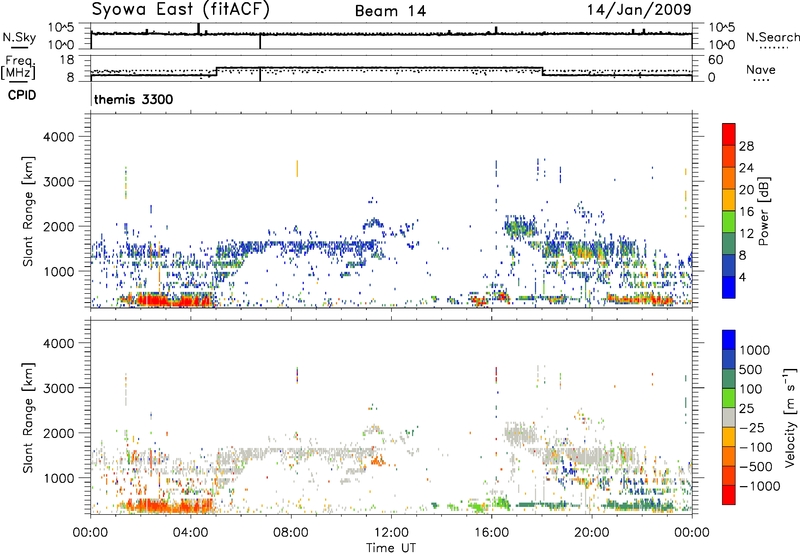This screenshot has height=554, width=800.
Task: Select the 'Freq. [MHz]' axis label
Action: (18, 67)
